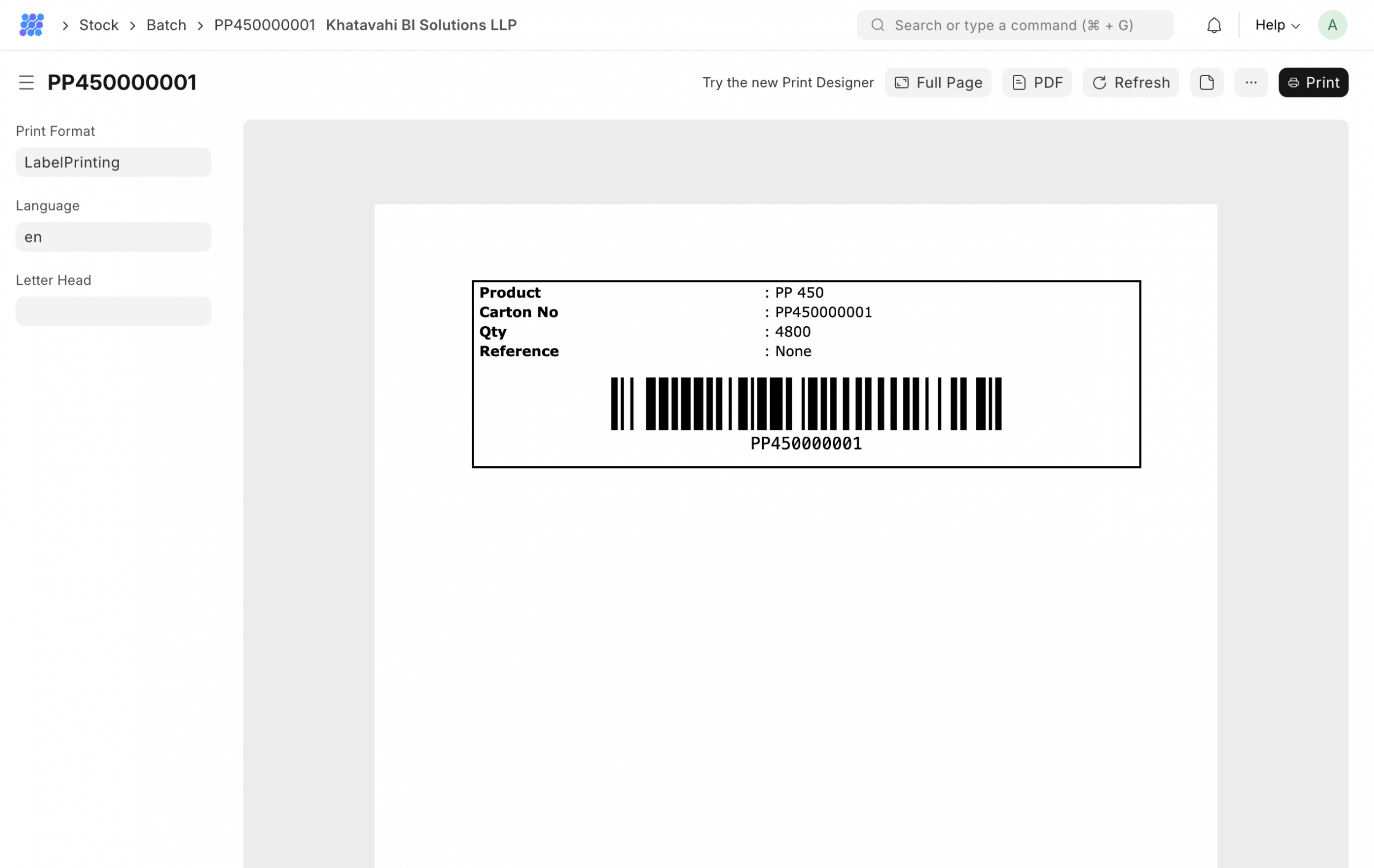
Task: Expand the Help dropdown
Action: point(1276,25)
